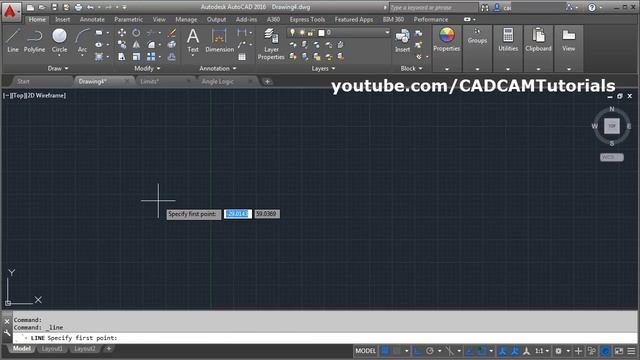Expand the Annotation panel
The height and width of the screenshot is (360, 640).
tap(218, 69)
